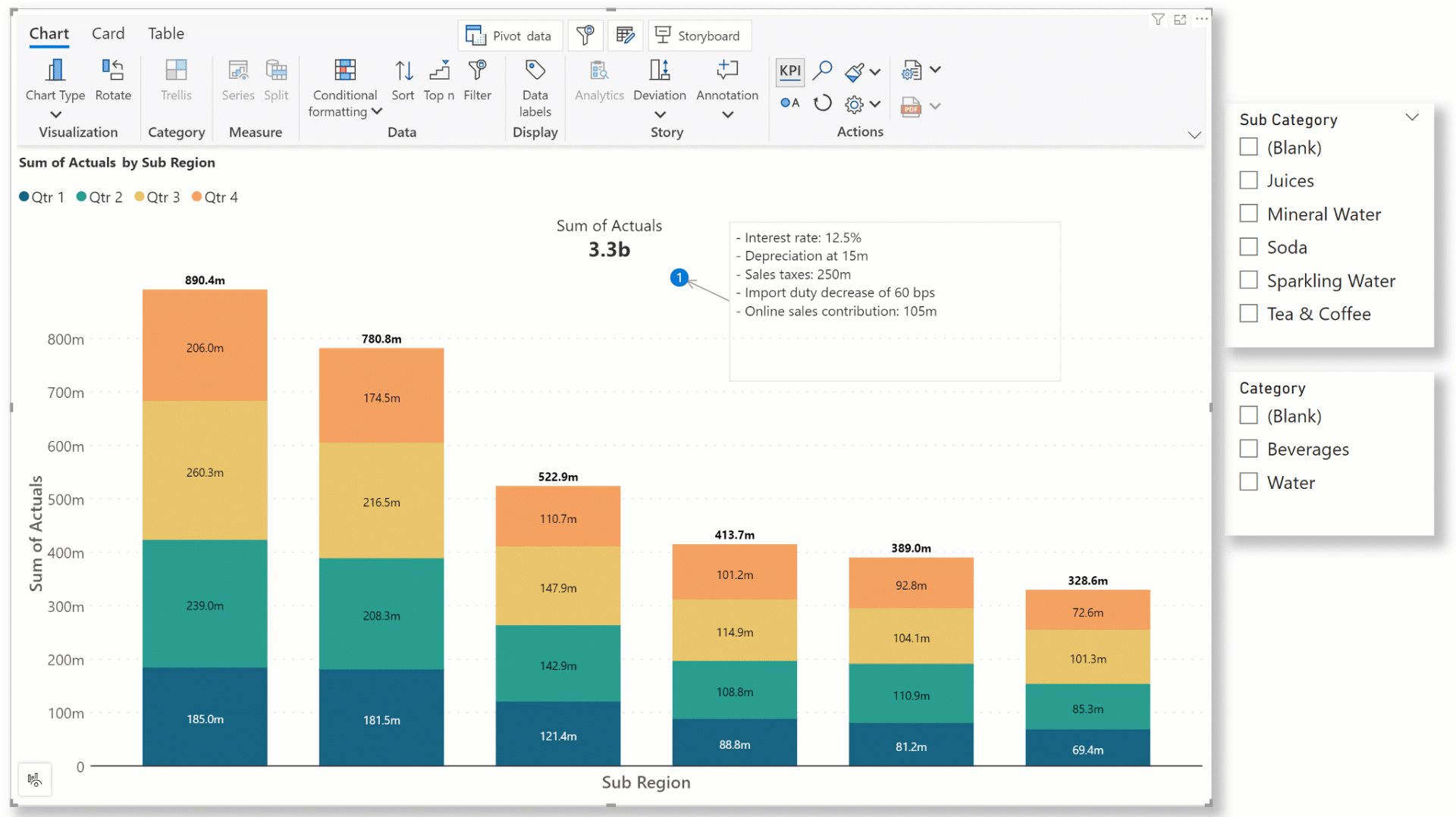Click the magnifier search icon
The width and height of the screenshot is (1456, 817).
pos(822,71)
